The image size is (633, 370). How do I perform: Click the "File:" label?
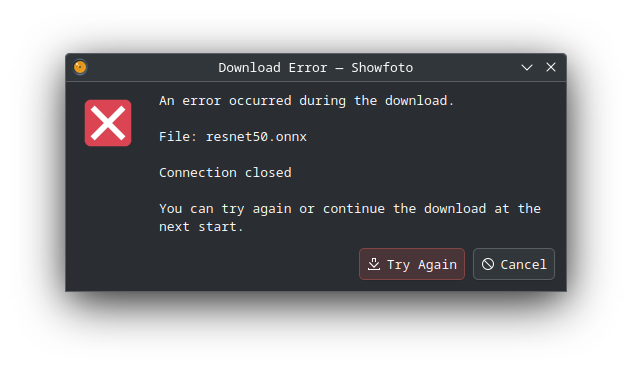(x=178, y=136)
